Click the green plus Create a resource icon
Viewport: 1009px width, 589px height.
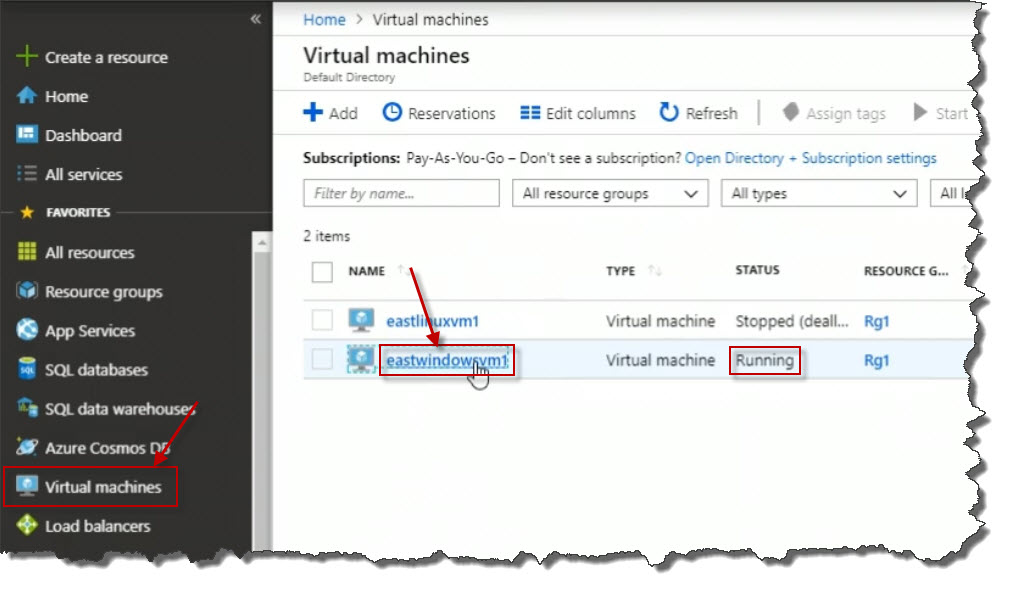[26, 57]
